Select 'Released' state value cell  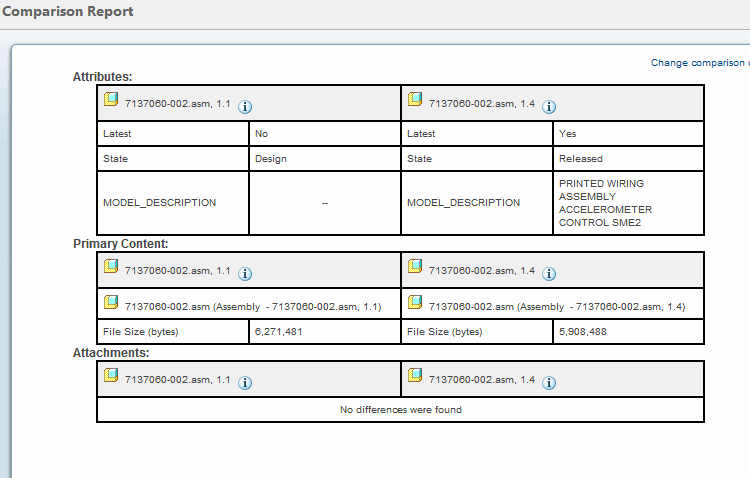coord(629,158)
